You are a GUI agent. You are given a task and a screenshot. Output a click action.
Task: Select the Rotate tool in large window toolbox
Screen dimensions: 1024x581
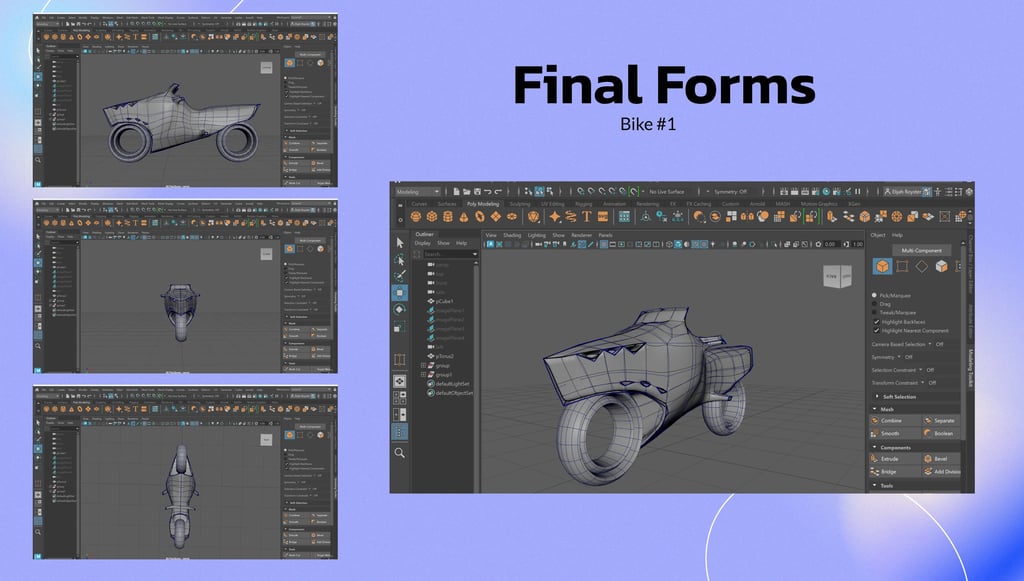click(400, 309)
